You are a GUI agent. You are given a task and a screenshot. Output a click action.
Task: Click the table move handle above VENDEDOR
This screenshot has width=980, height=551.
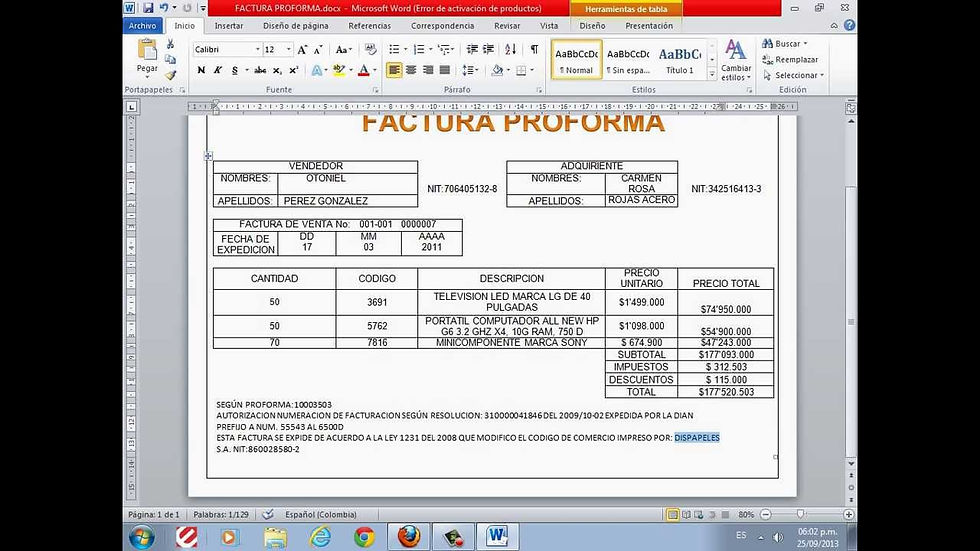click(x=208, y=156)
